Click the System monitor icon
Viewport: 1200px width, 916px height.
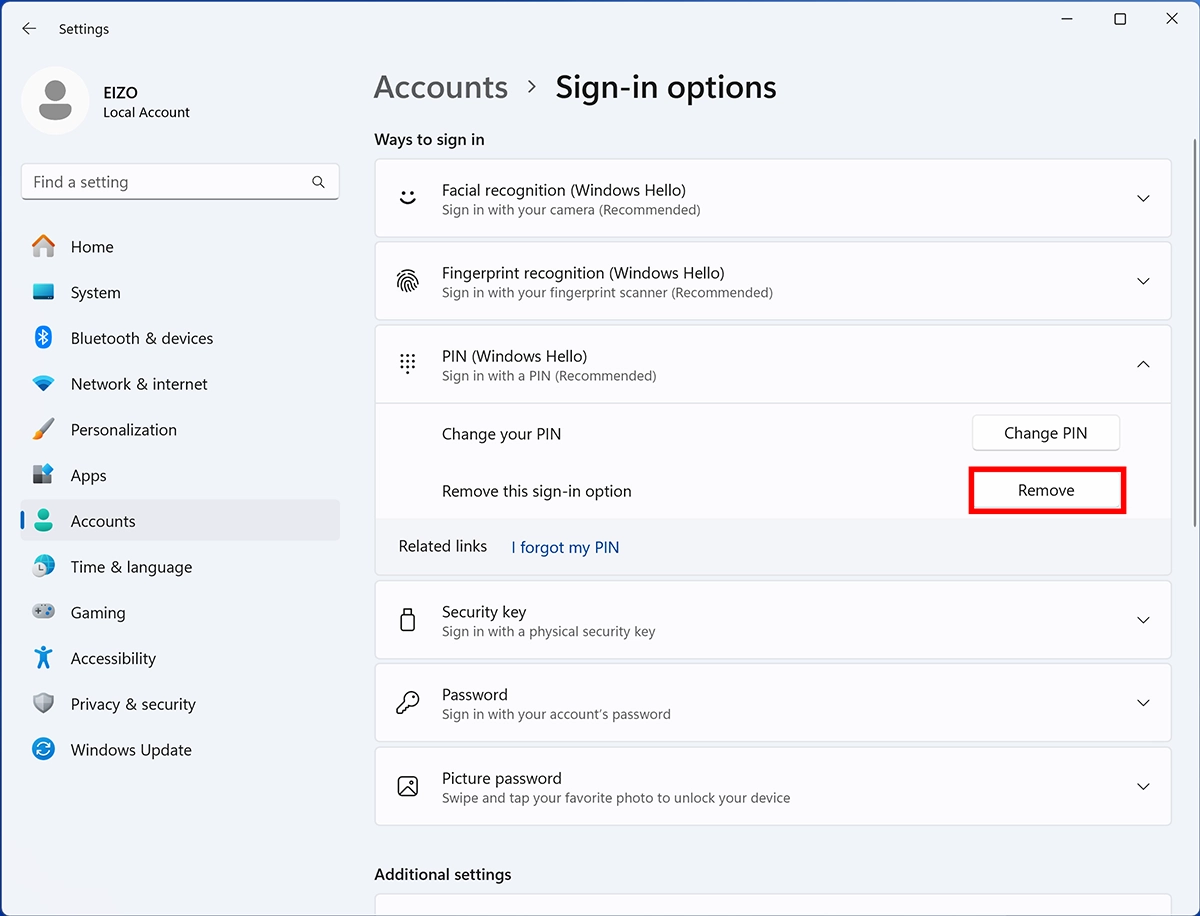[x=43, y=292]
